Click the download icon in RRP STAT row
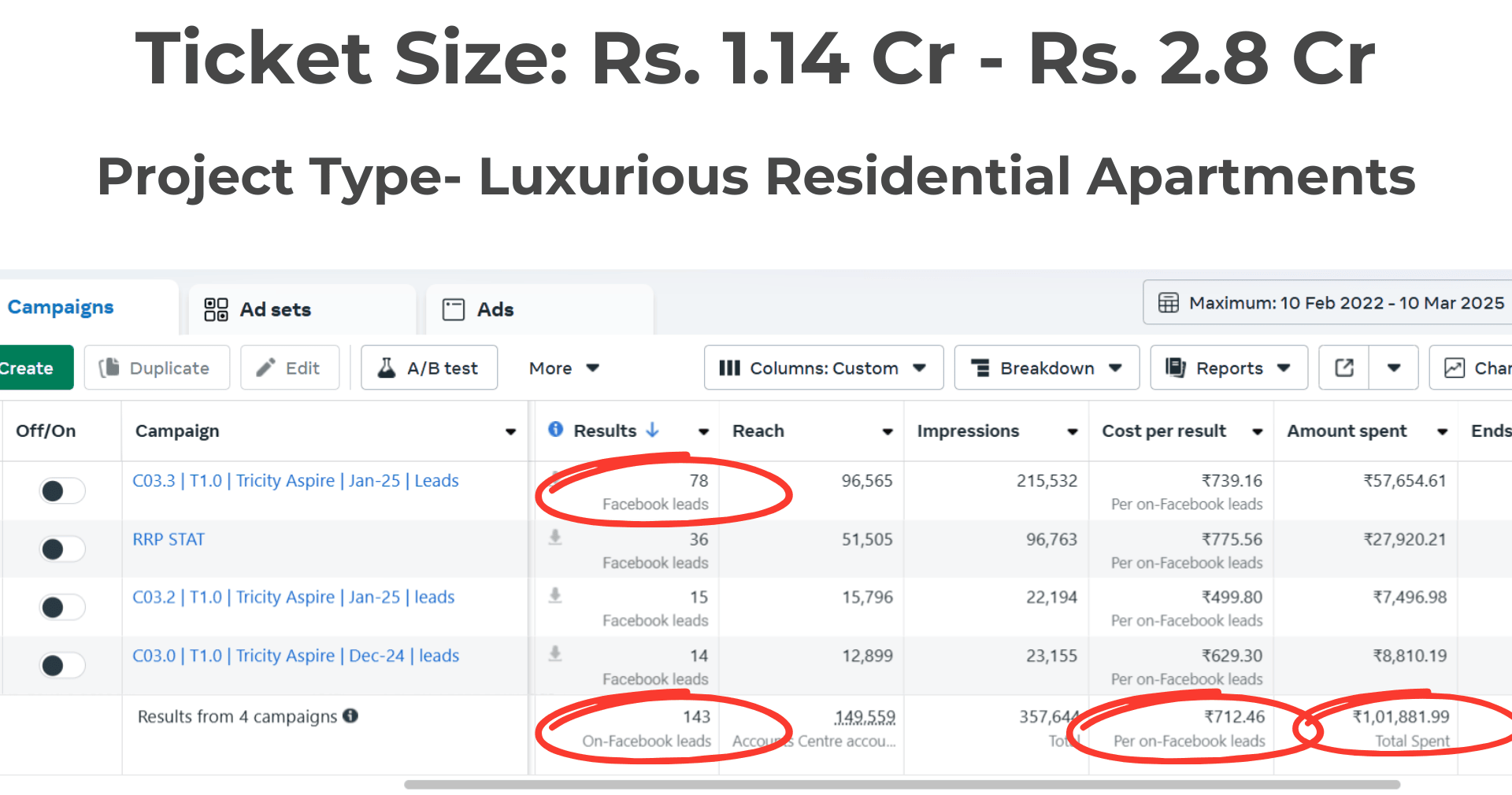 pyautogui.click(x=555, y=538)
